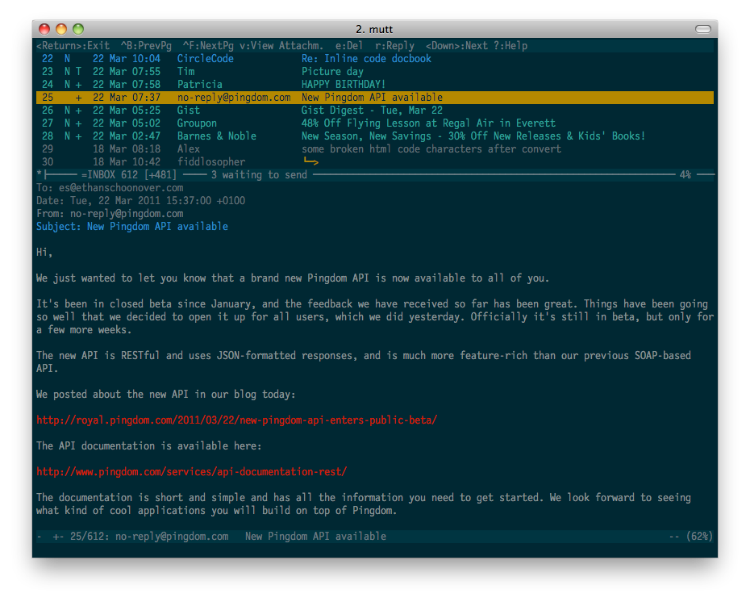Screen dimensions: 750x602
Task: Click the 4% index position indicator
Action: point(685,175)
